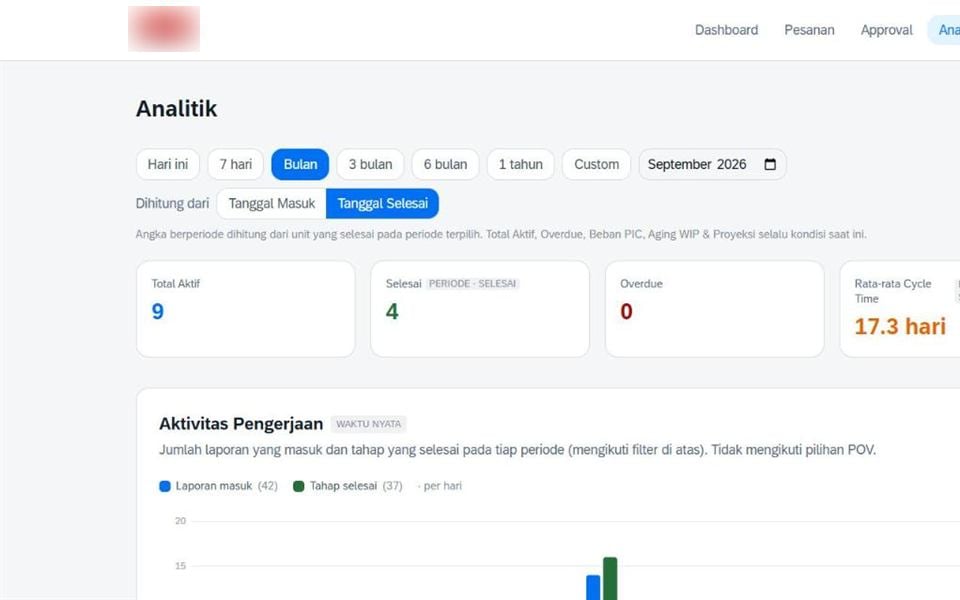Switch calculation to Tanggal Masuk

[272, 203]
